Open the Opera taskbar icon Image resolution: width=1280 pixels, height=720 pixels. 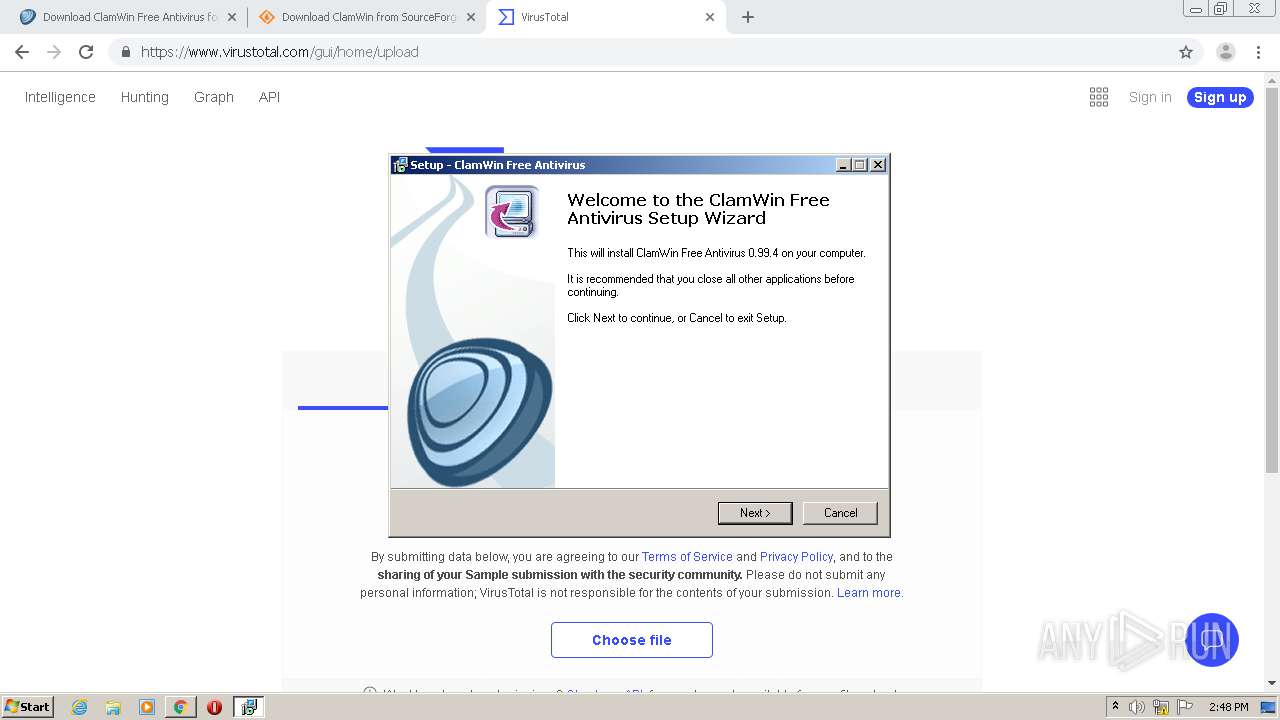[214, 707]
